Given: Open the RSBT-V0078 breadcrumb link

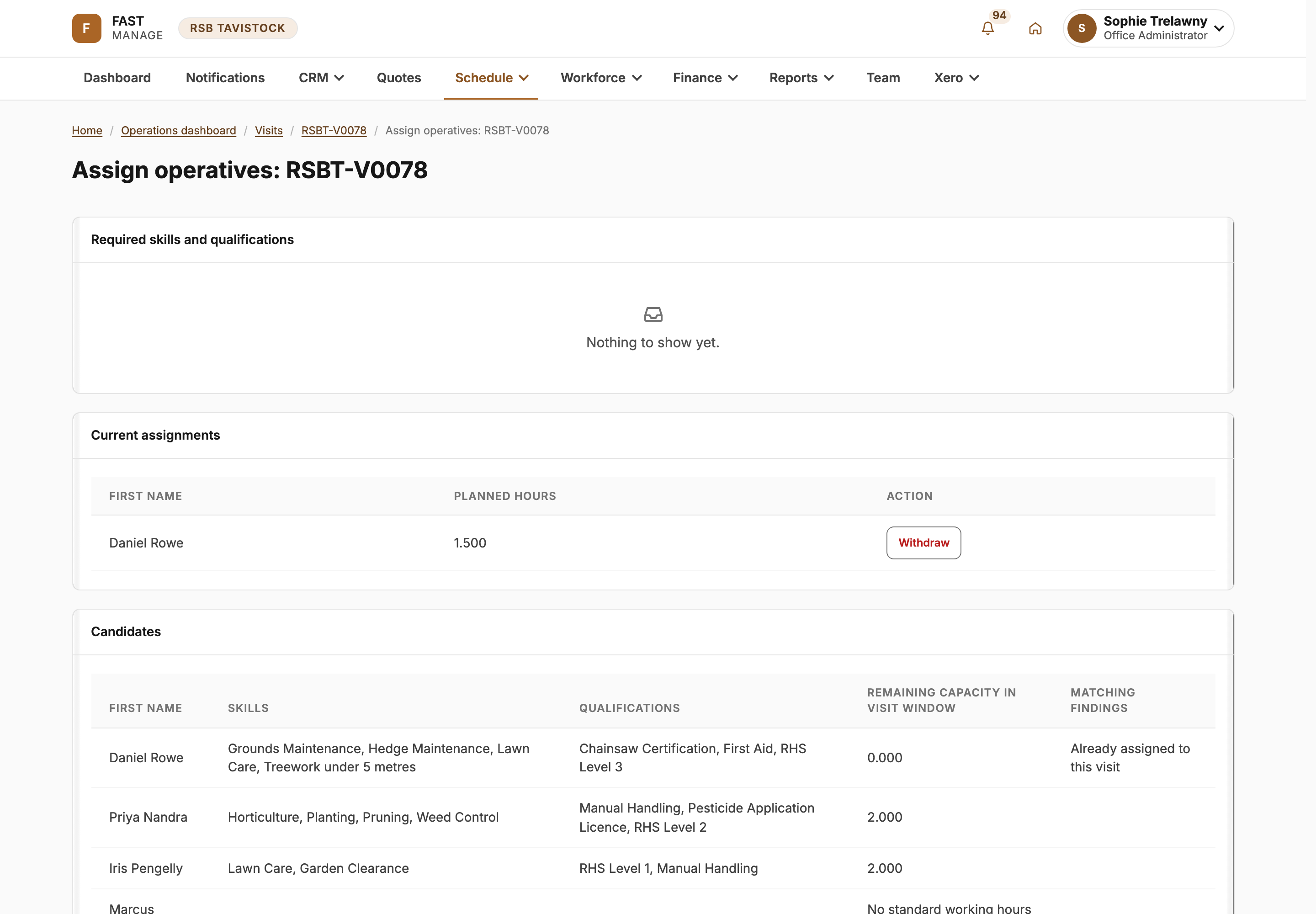Looking at the screenshot, I should [x=334, y=131].
